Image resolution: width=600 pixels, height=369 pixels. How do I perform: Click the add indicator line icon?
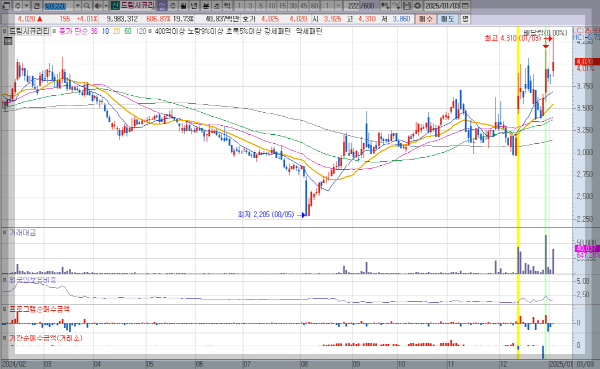397,6
